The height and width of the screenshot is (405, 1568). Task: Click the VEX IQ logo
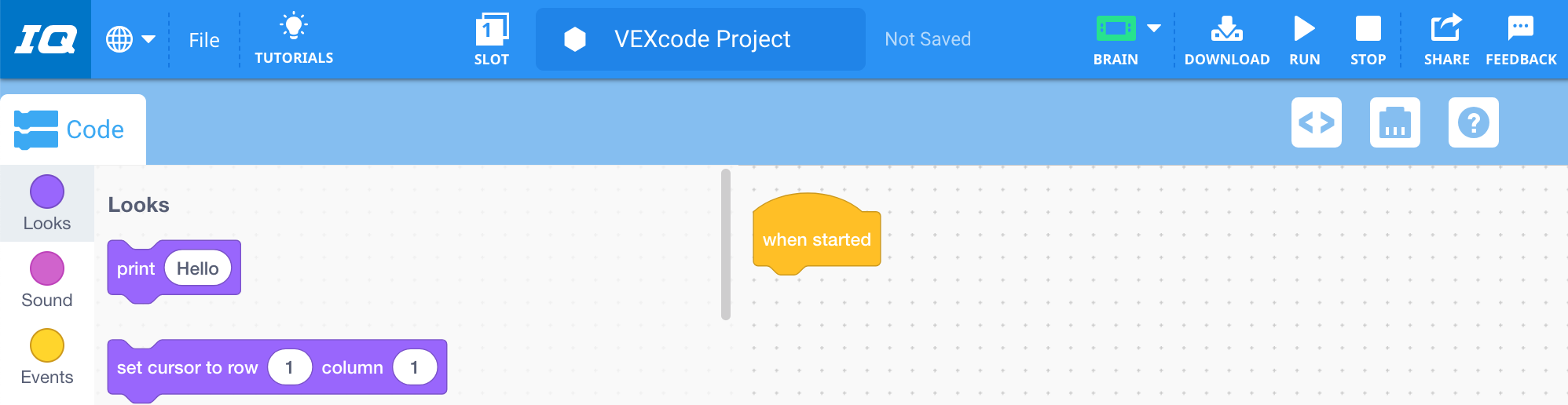point(46,38)
